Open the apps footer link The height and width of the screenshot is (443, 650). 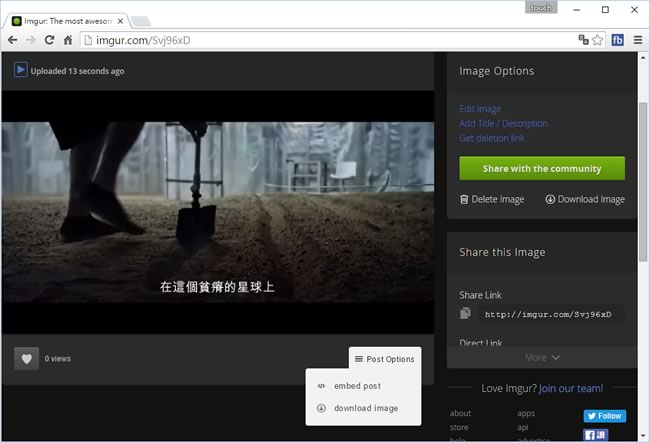tap(526, 413)
